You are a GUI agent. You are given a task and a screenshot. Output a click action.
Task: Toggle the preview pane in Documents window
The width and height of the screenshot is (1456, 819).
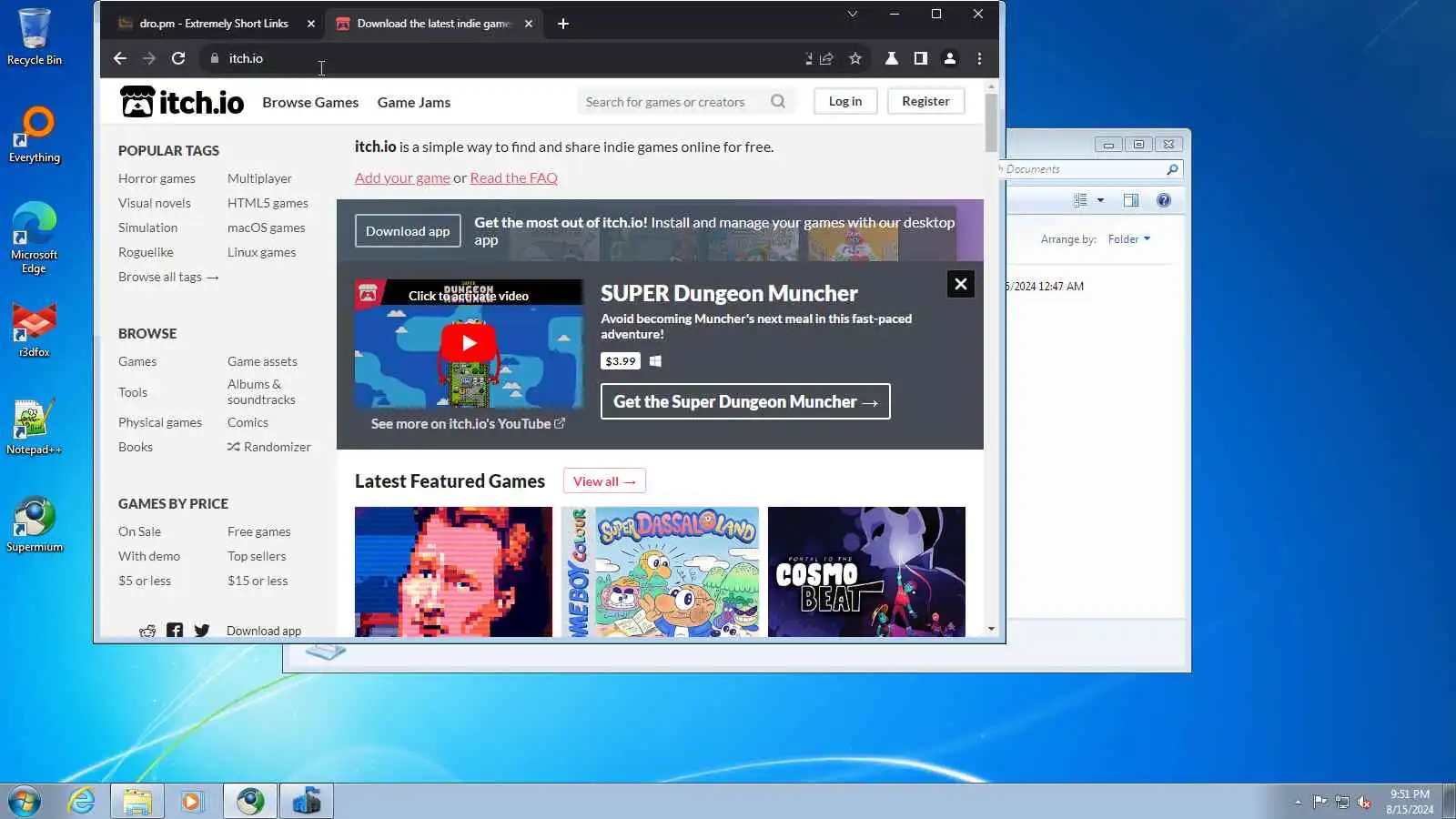point(1131,200)
